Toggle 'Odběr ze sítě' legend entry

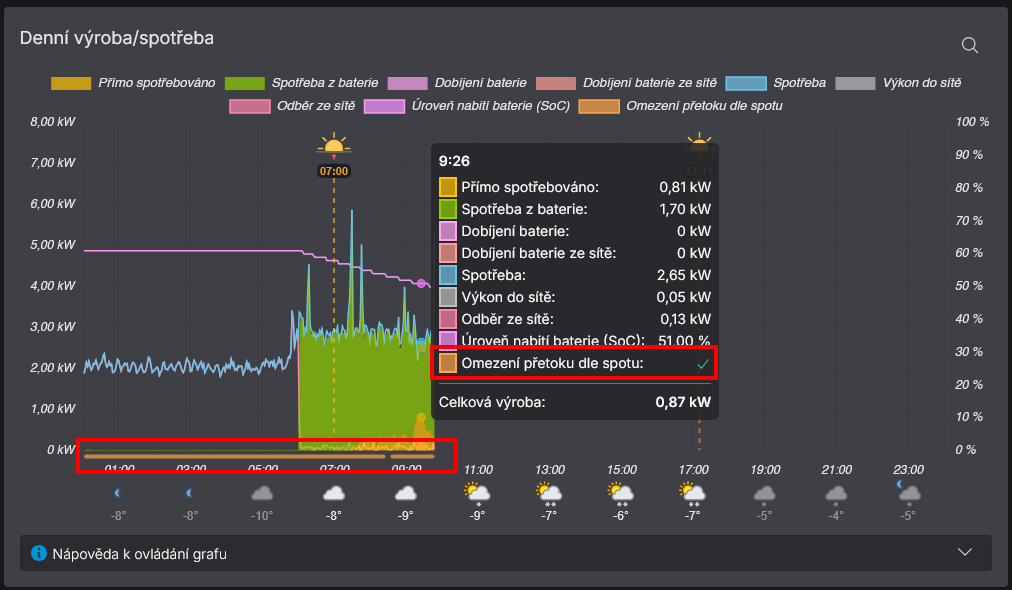pyautogui.click(x=314, y=106)
